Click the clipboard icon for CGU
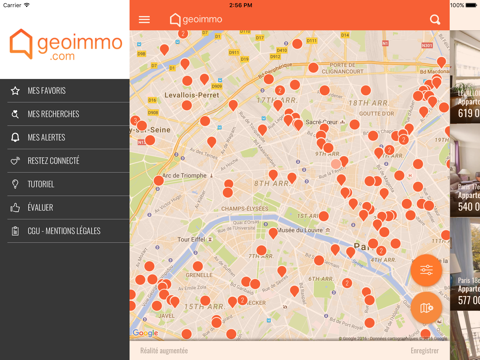 (x=15, y=231)
